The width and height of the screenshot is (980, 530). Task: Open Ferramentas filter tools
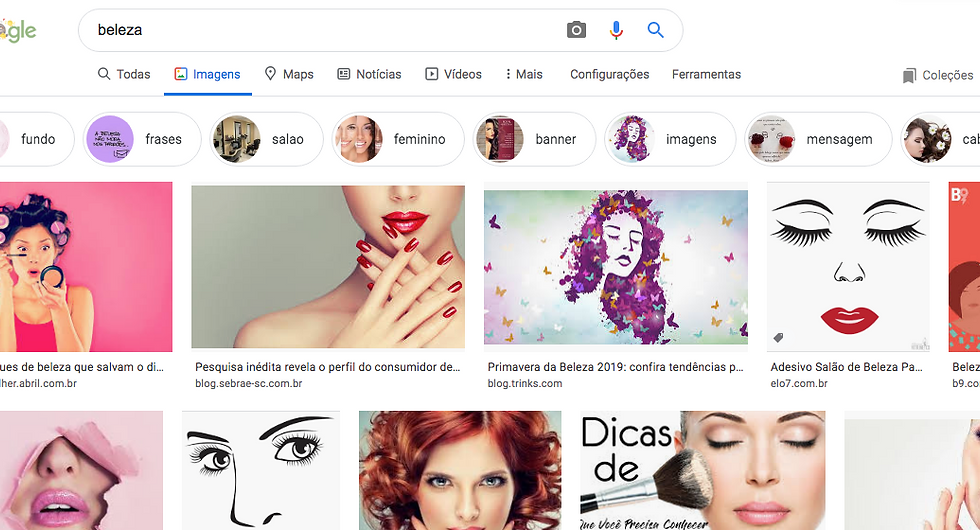point(706,74)
